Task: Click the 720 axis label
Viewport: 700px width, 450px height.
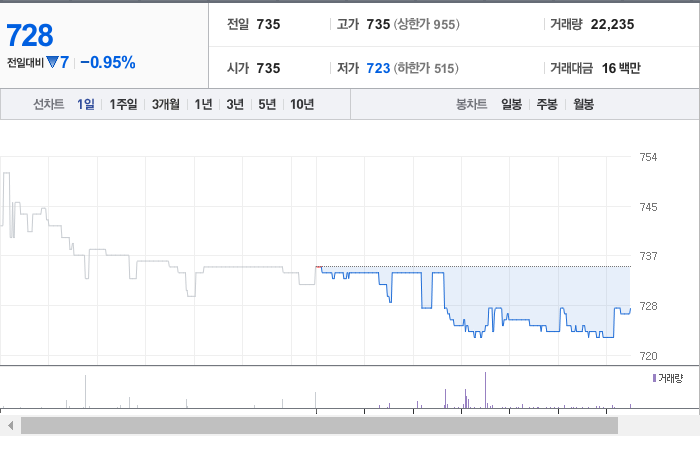Action: (648, 356)
